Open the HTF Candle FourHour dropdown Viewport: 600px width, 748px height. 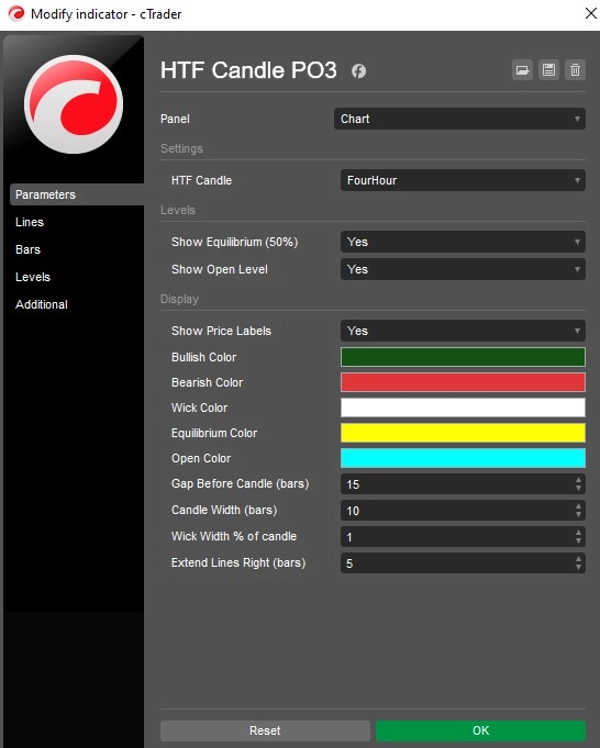pos(463,180)
